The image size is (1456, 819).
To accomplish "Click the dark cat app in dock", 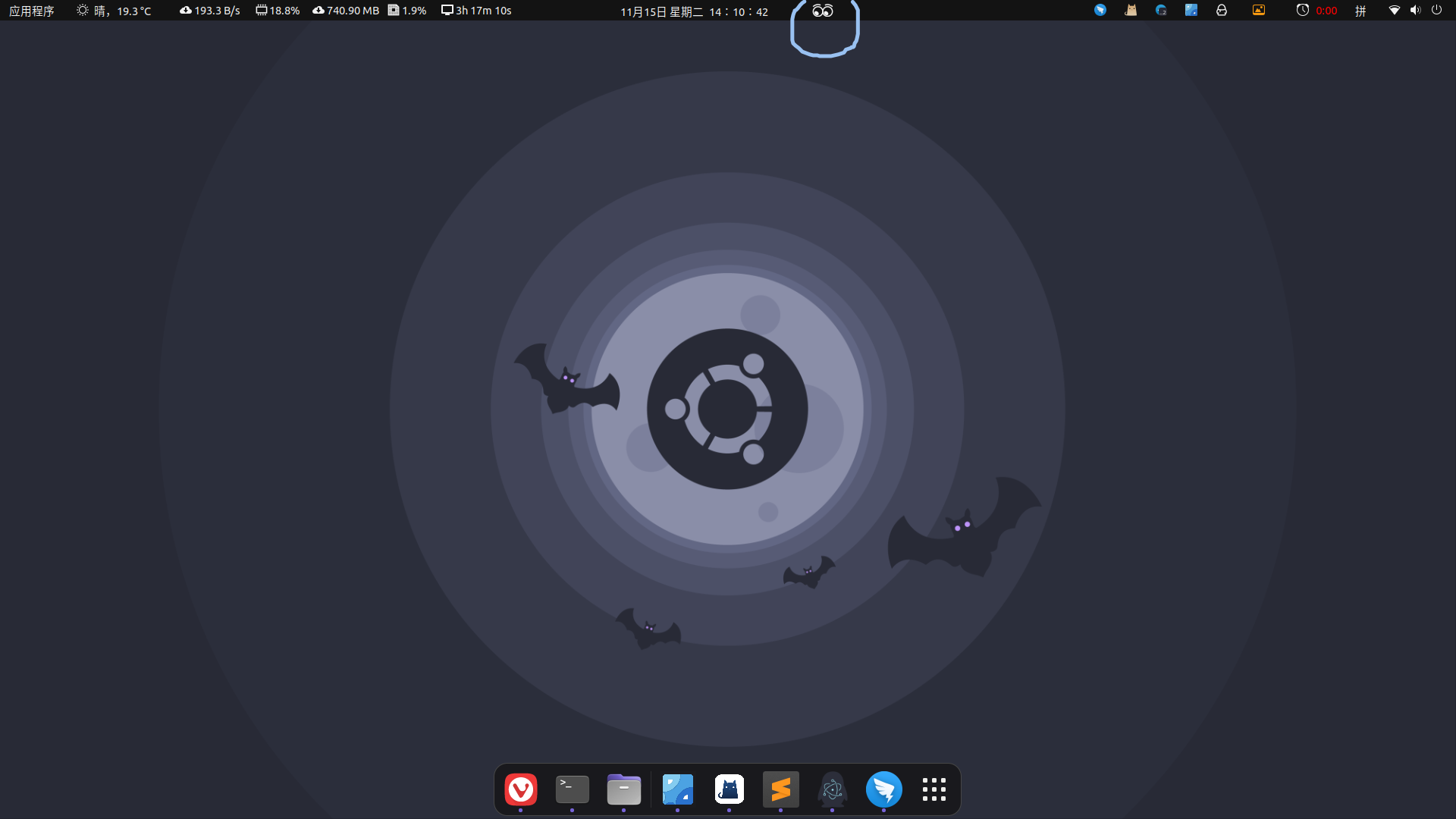I will pos(729,789).
